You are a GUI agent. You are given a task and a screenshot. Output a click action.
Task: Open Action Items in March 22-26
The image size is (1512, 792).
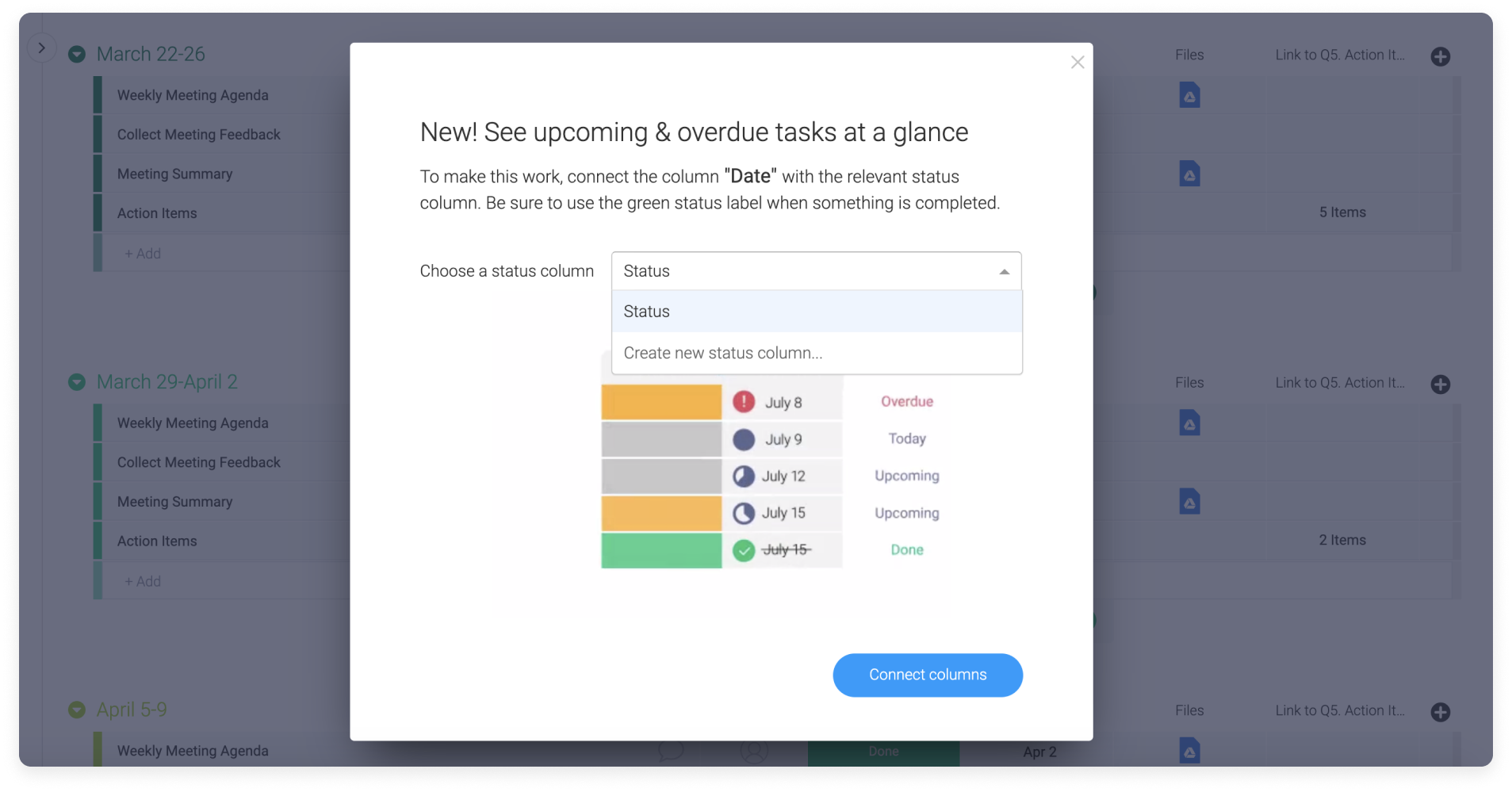click(x=157, y=213)
